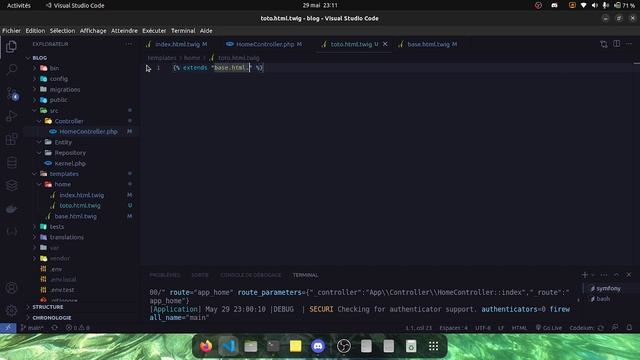Open the Fichier menu

[x=11, y=31]
